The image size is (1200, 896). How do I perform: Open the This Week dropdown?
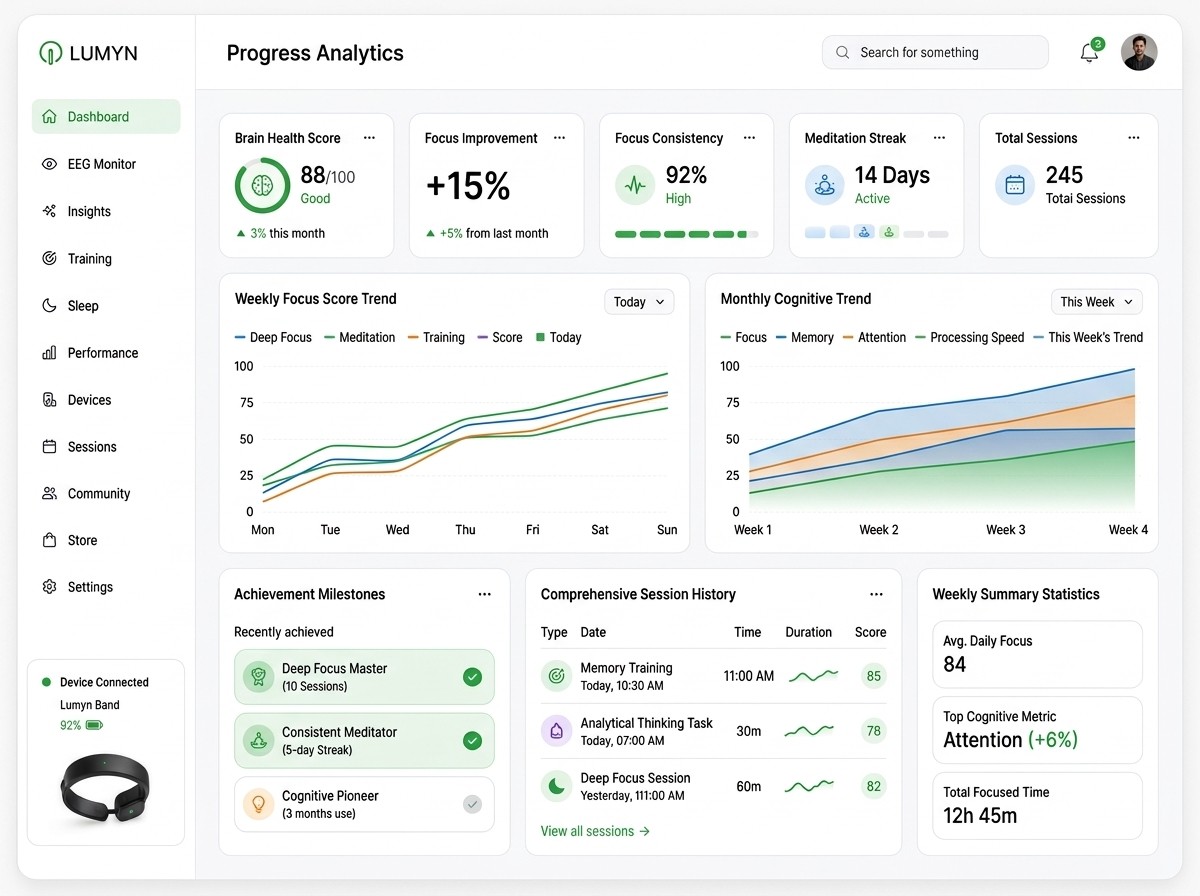[x=1096, y=302]
